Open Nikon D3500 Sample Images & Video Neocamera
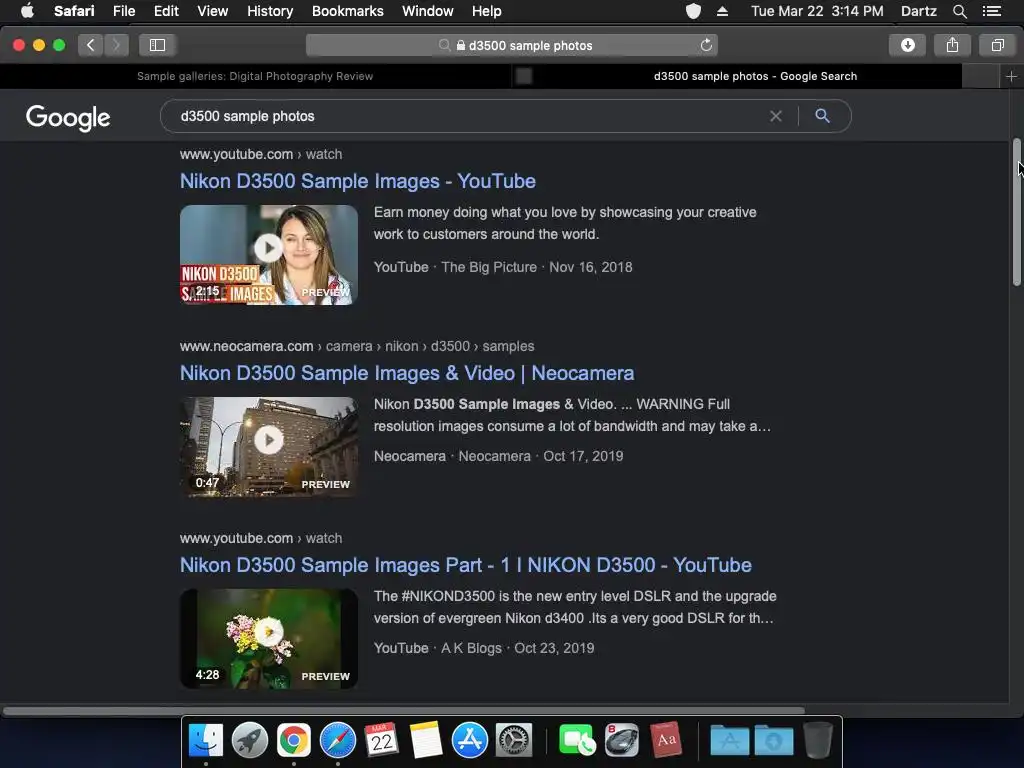This screenshot has width=1024, height=768. click(407, 373)
